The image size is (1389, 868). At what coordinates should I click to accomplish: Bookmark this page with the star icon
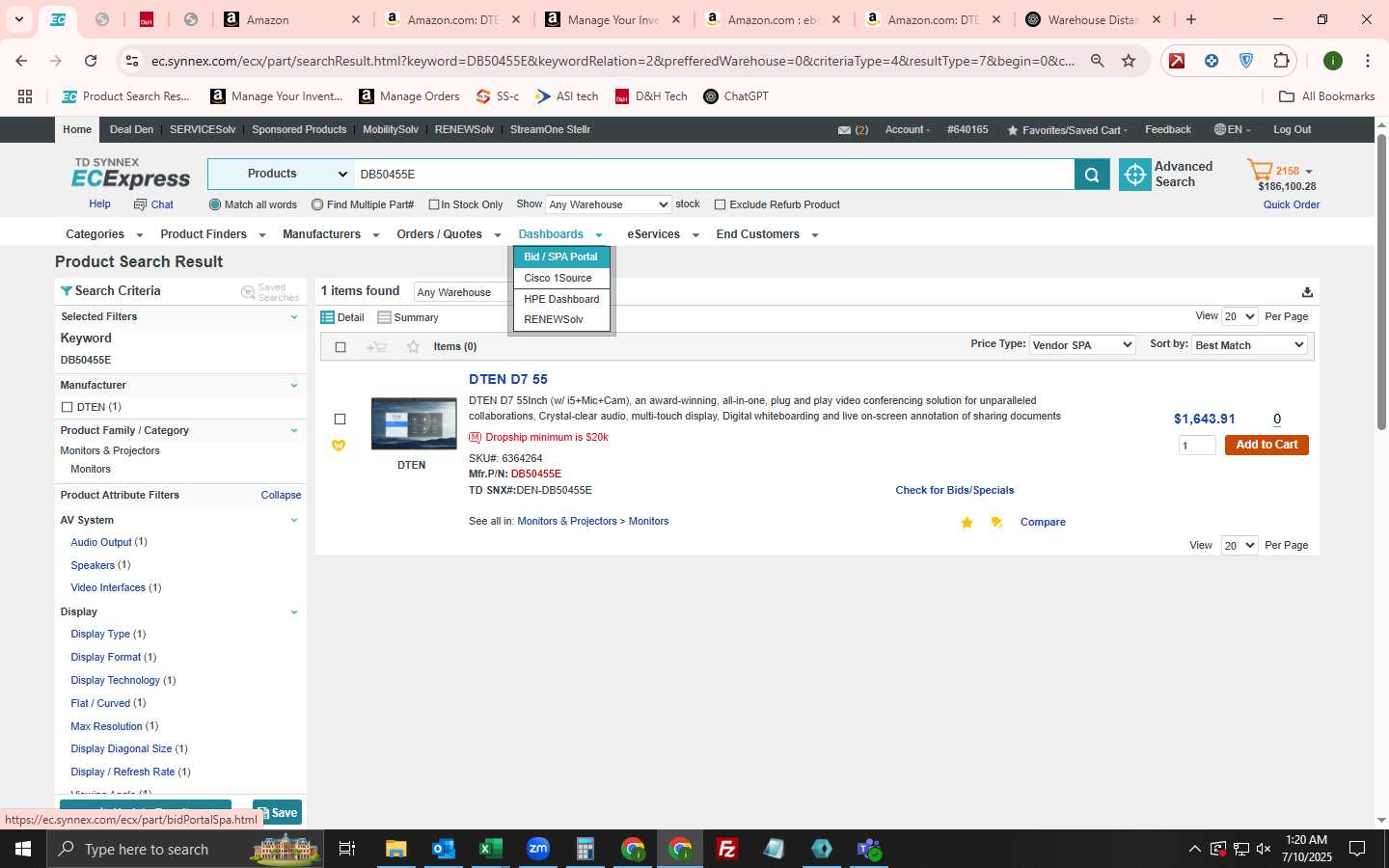(x=1129, y=61)
